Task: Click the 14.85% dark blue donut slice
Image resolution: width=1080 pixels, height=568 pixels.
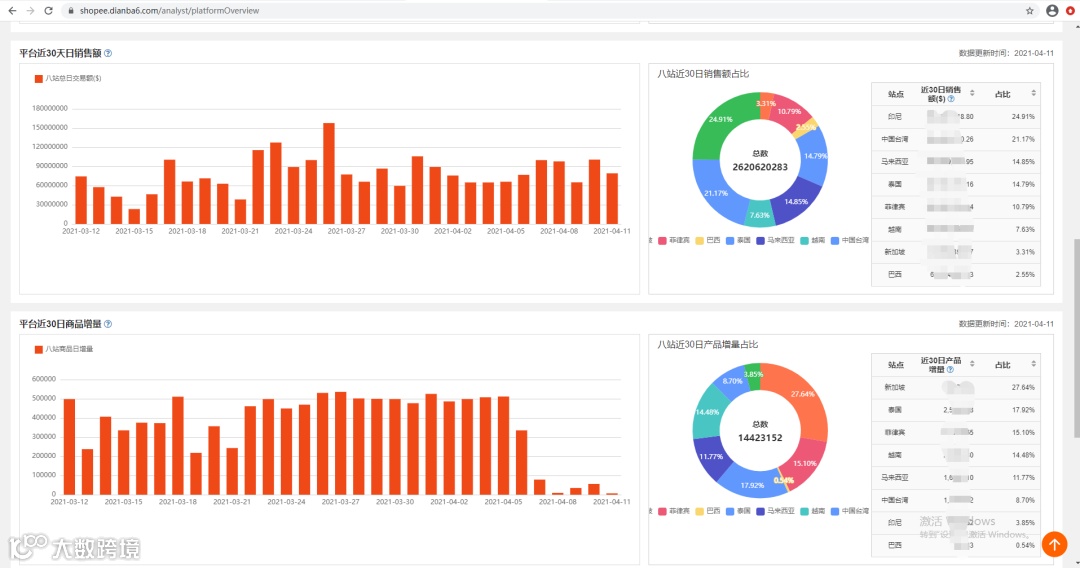Action: [x=798, y=201]
